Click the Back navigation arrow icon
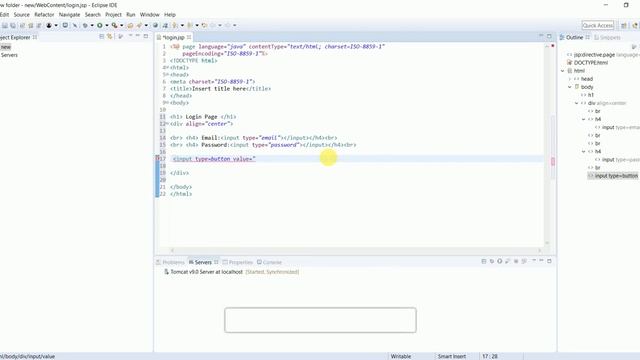The image size is (640, 360). click(213, 25)
